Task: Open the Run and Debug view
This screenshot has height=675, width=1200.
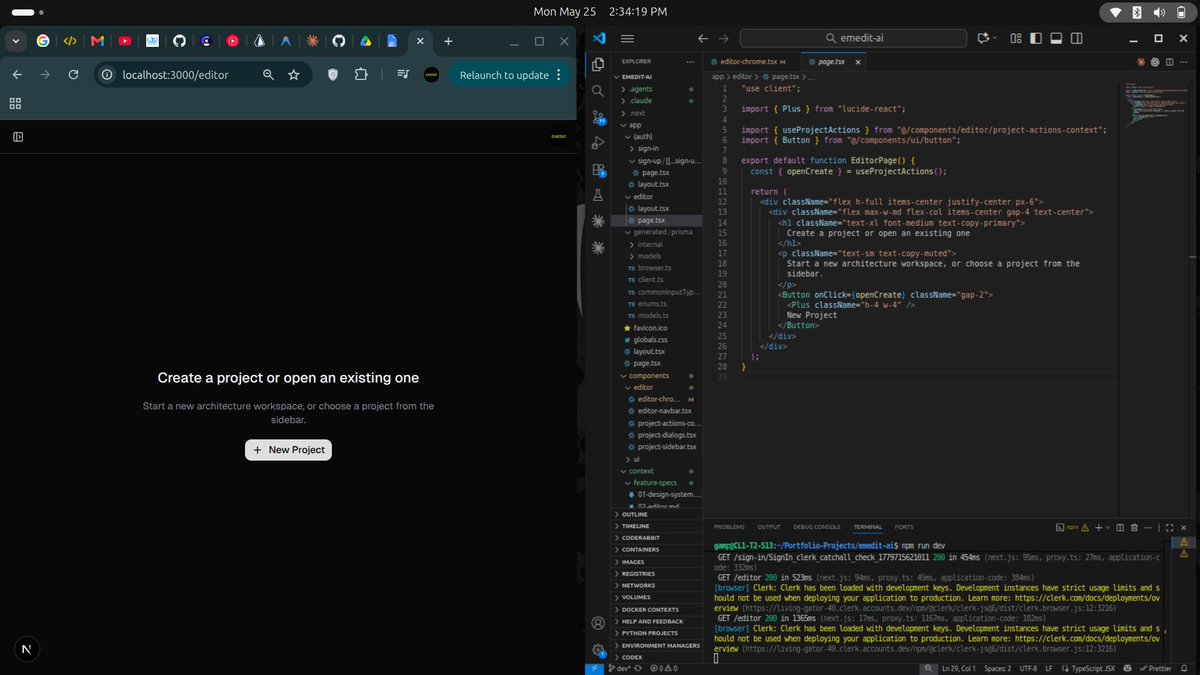Action: pos(598,143)
